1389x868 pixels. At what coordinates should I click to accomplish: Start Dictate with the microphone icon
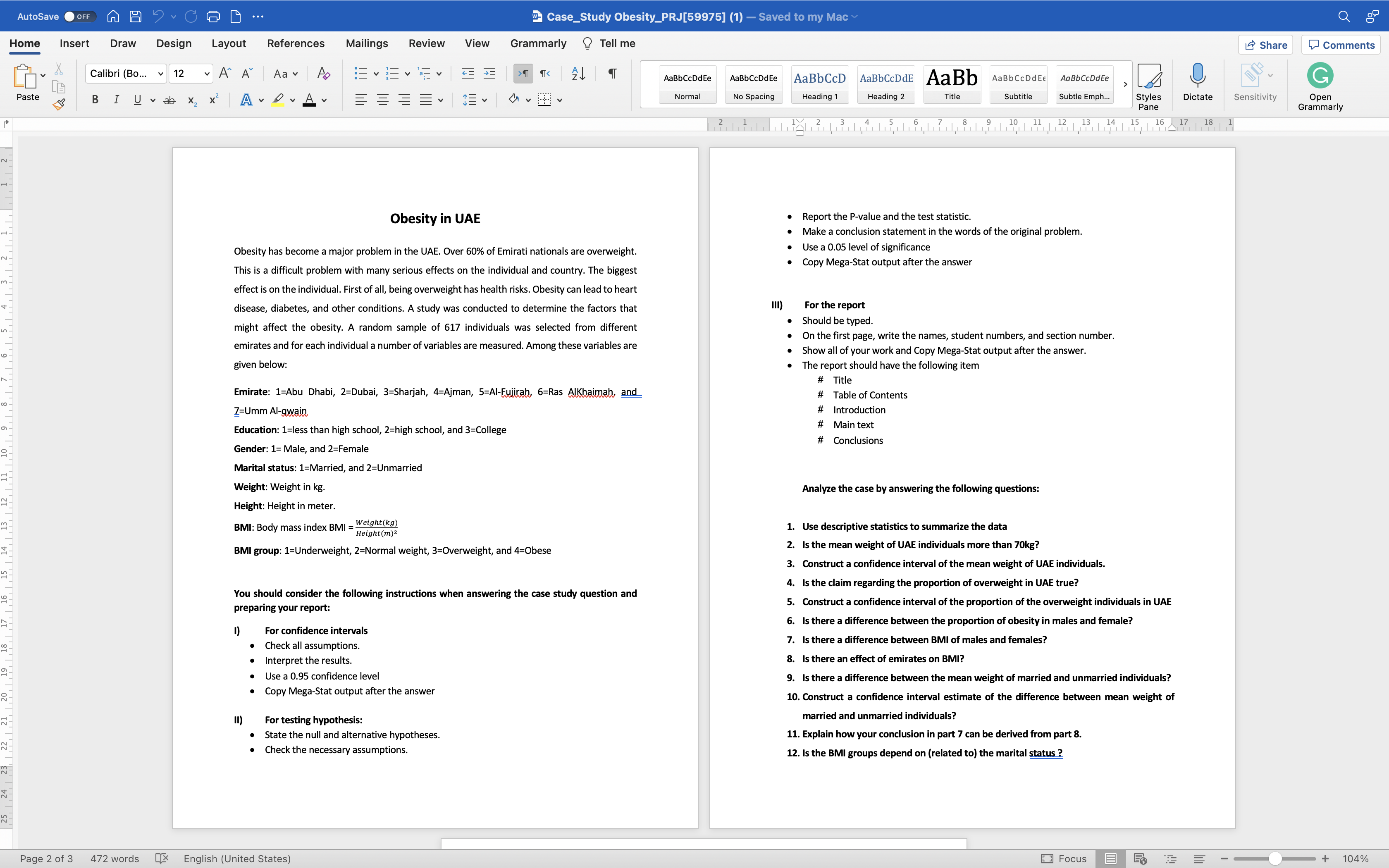[x=1197, y=82]
